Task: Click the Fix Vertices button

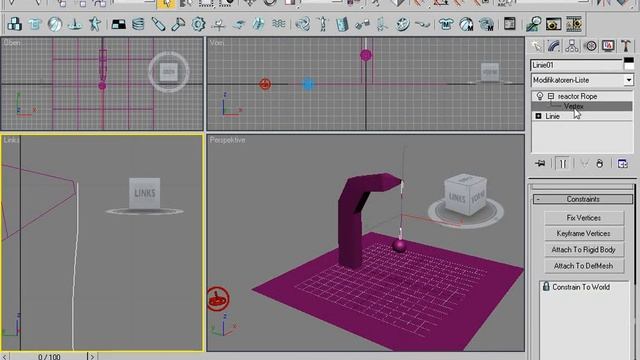Action: pos(584,218)
